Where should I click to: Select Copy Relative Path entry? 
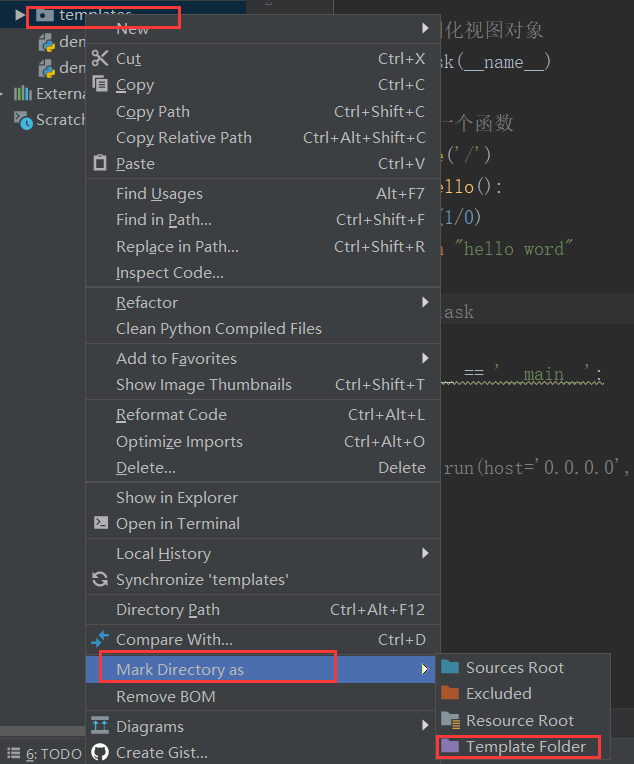pyautogui.click(x=263, y=137)
